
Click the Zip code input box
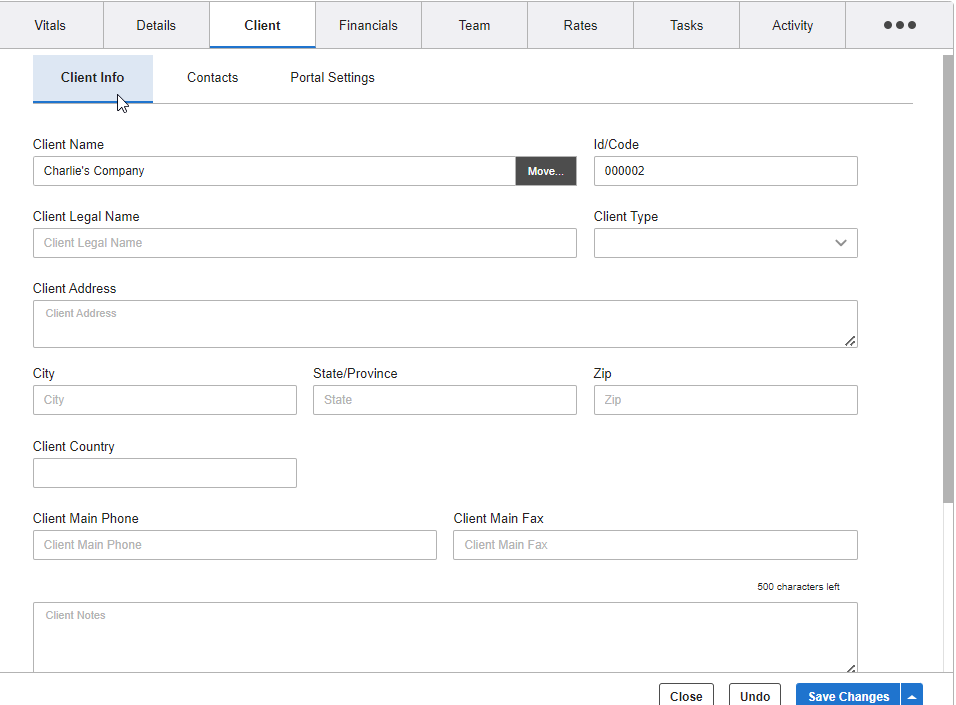pos(725,400)
